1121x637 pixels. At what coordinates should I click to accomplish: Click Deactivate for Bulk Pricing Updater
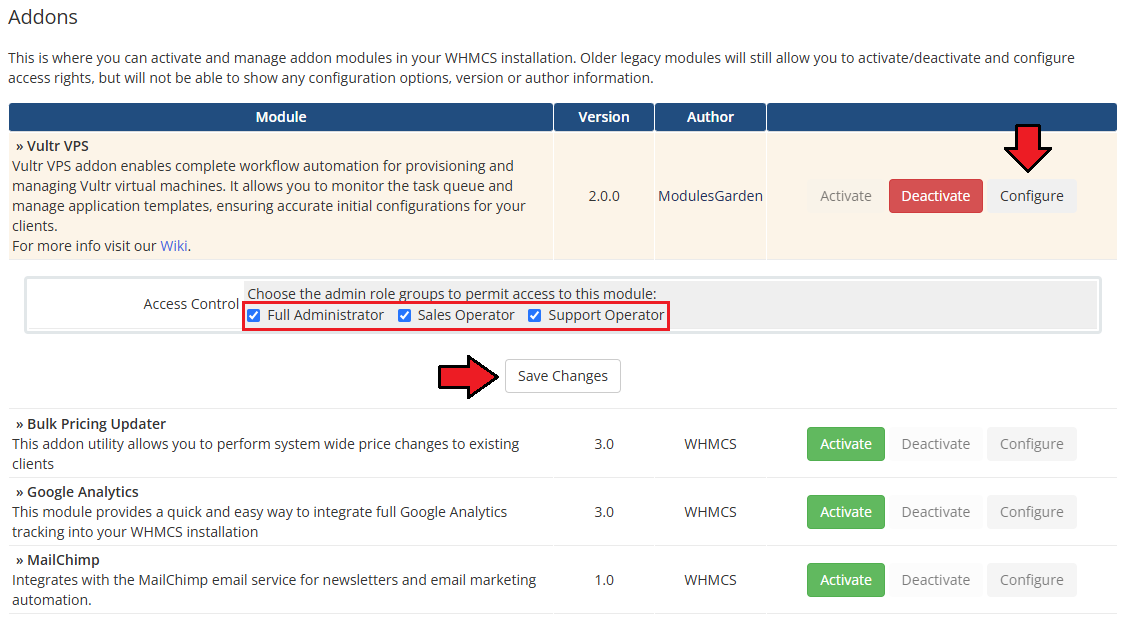click(936, 444)
